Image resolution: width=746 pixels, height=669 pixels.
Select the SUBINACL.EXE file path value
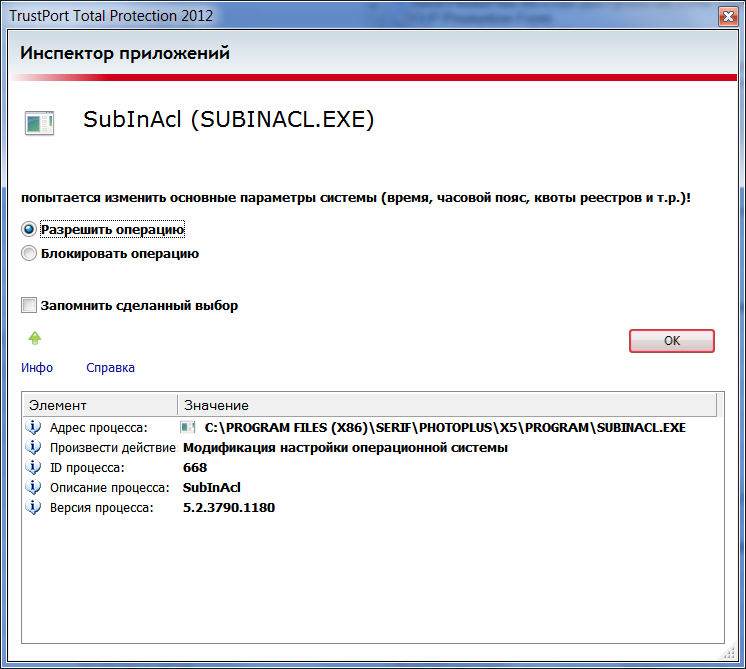point(445,427)
